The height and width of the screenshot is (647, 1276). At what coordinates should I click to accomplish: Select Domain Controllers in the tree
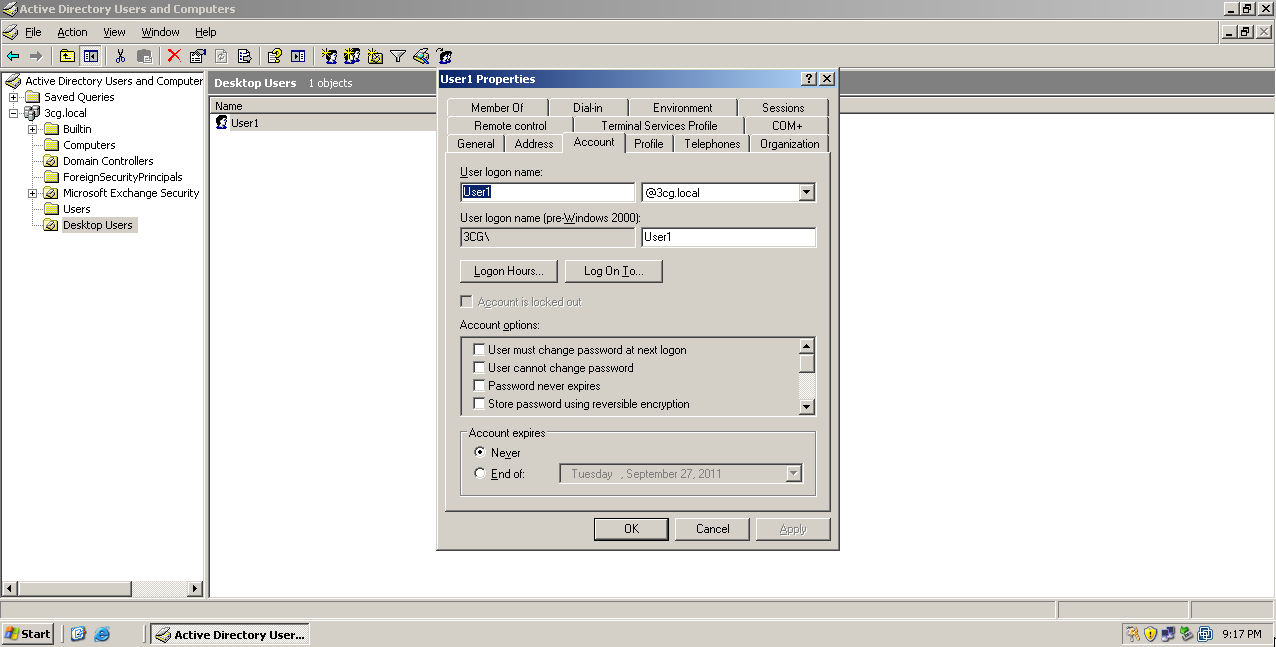pyautogui.click(x=108, y=161)
